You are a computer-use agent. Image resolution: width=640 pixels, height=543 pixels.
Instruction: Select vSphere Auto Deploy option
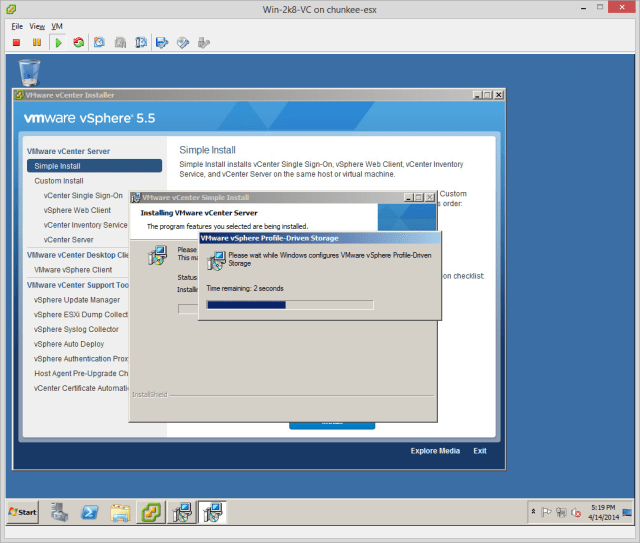69,344
